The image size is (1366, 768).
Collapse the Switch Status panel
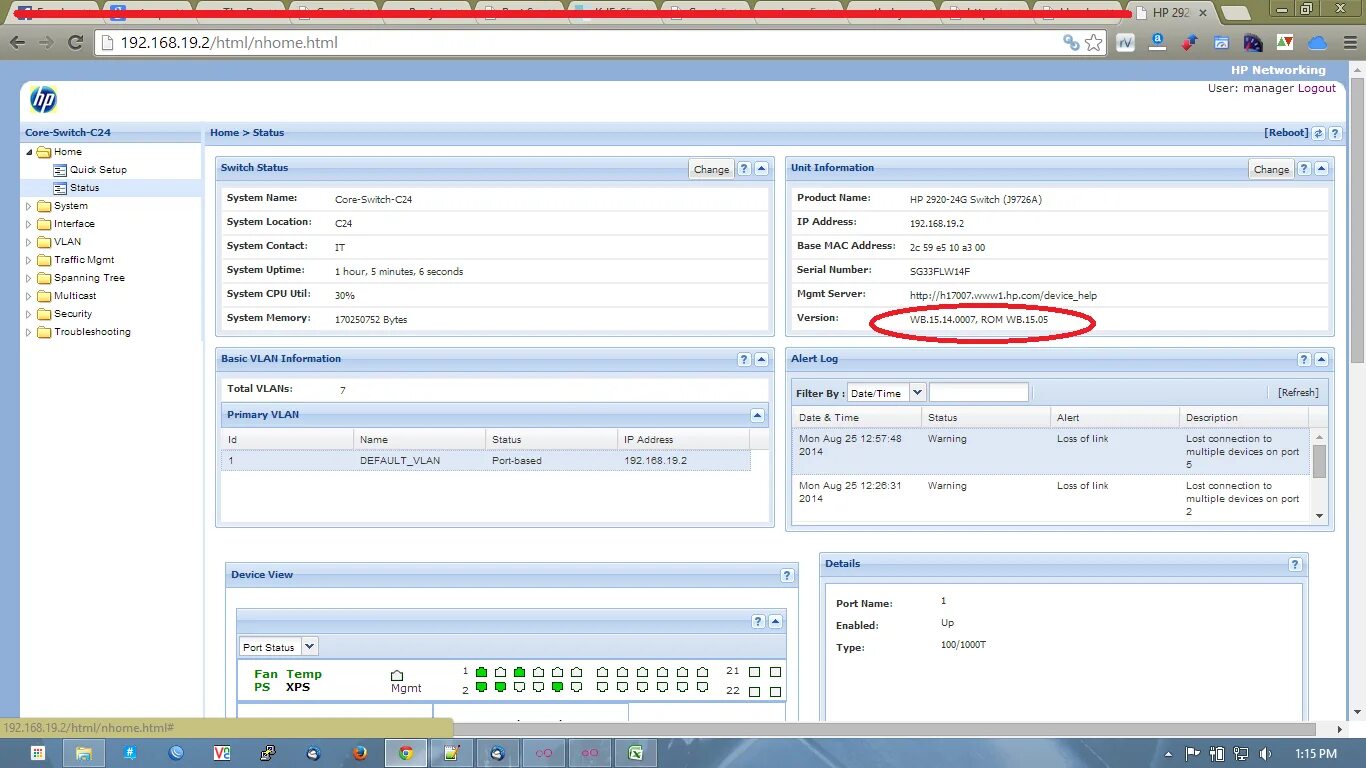pyautogui.click(x=761, y=169)
